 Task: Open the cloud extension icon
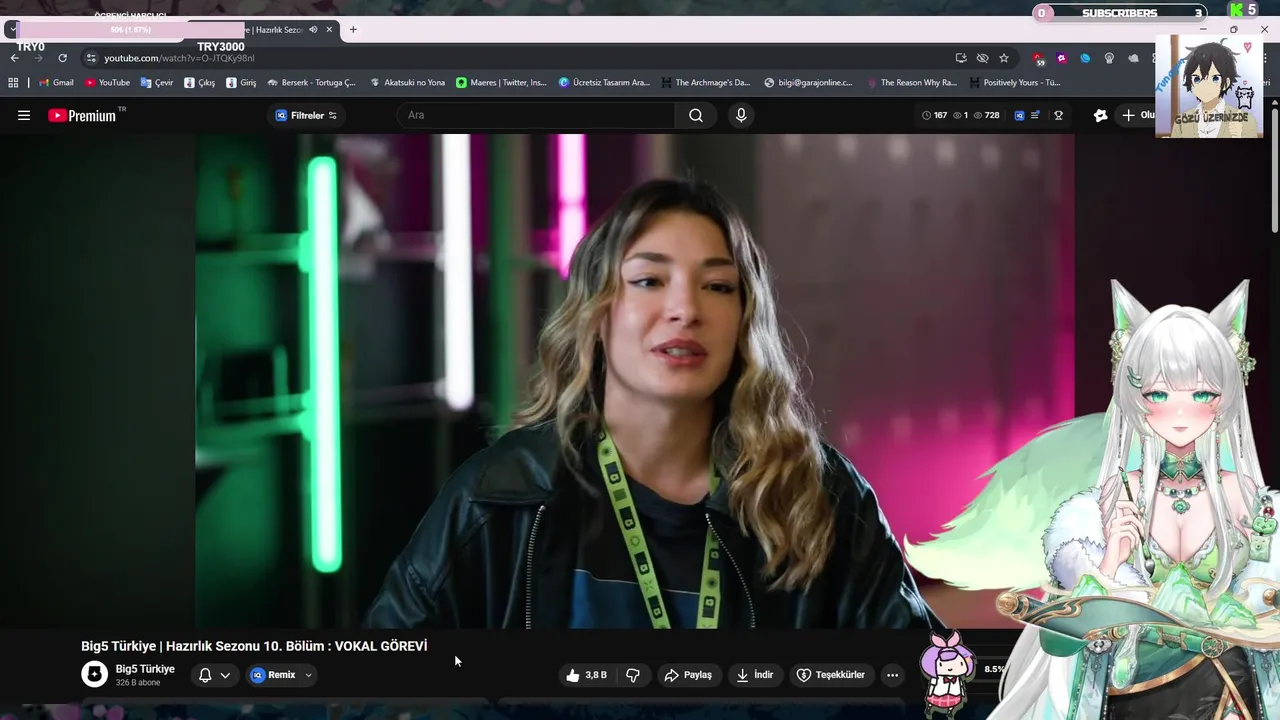(x=1132, y=58)
